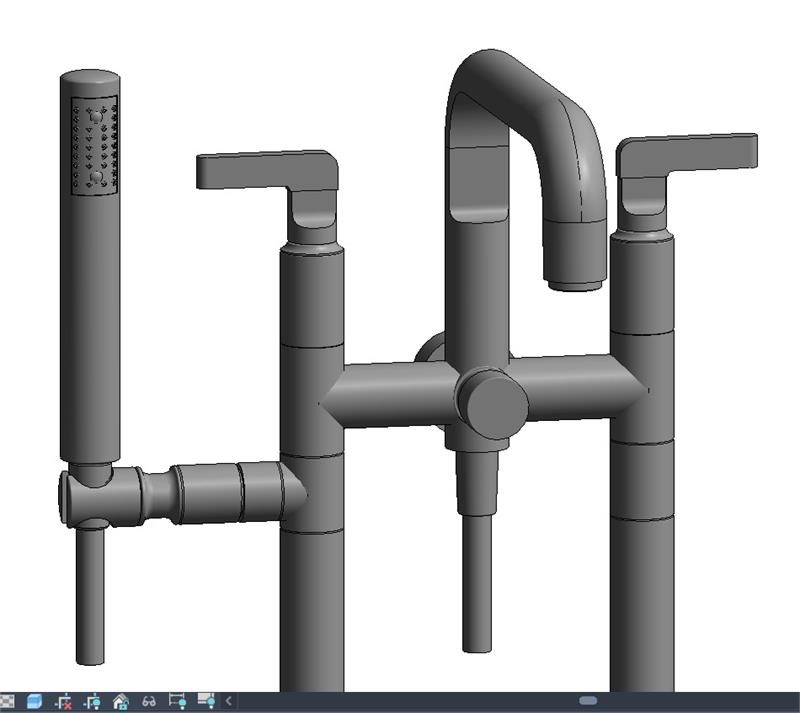This screenshot has height=713, width=800.
Task: Click the last lightbulb icon before the chevron
Action: coord(207,701)
